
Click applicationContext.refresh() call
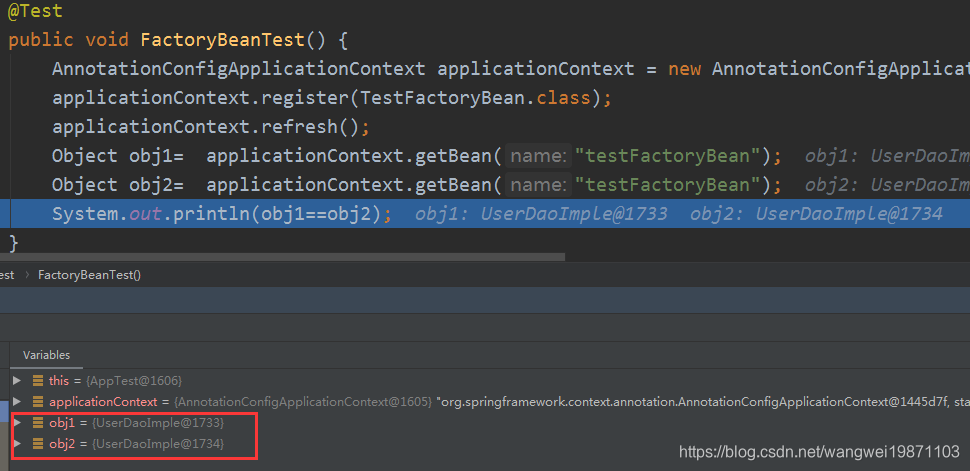click(211, 127)
